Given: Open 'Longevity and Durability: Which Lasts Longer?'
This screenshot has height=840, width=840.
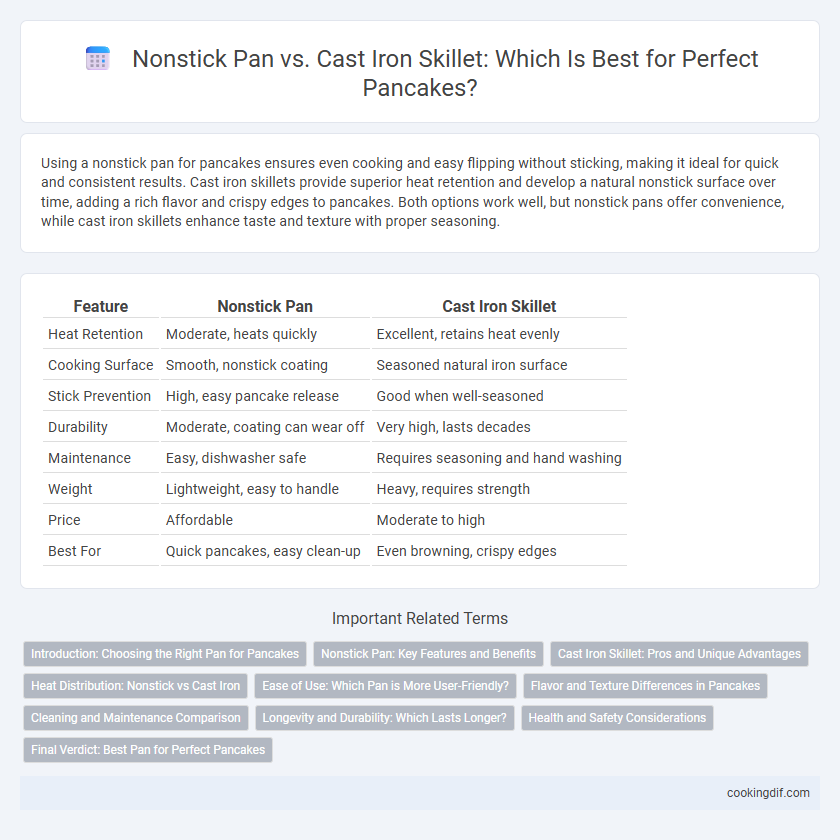Looking at the screenshot, I should coord(385,718).
